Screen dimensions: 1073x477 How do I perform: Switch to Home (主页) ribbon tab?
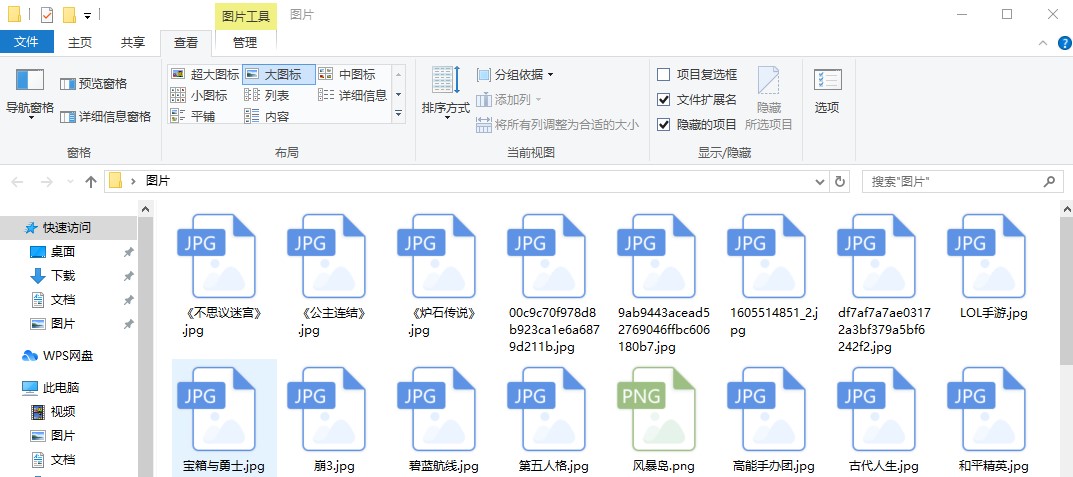[80, 42]
